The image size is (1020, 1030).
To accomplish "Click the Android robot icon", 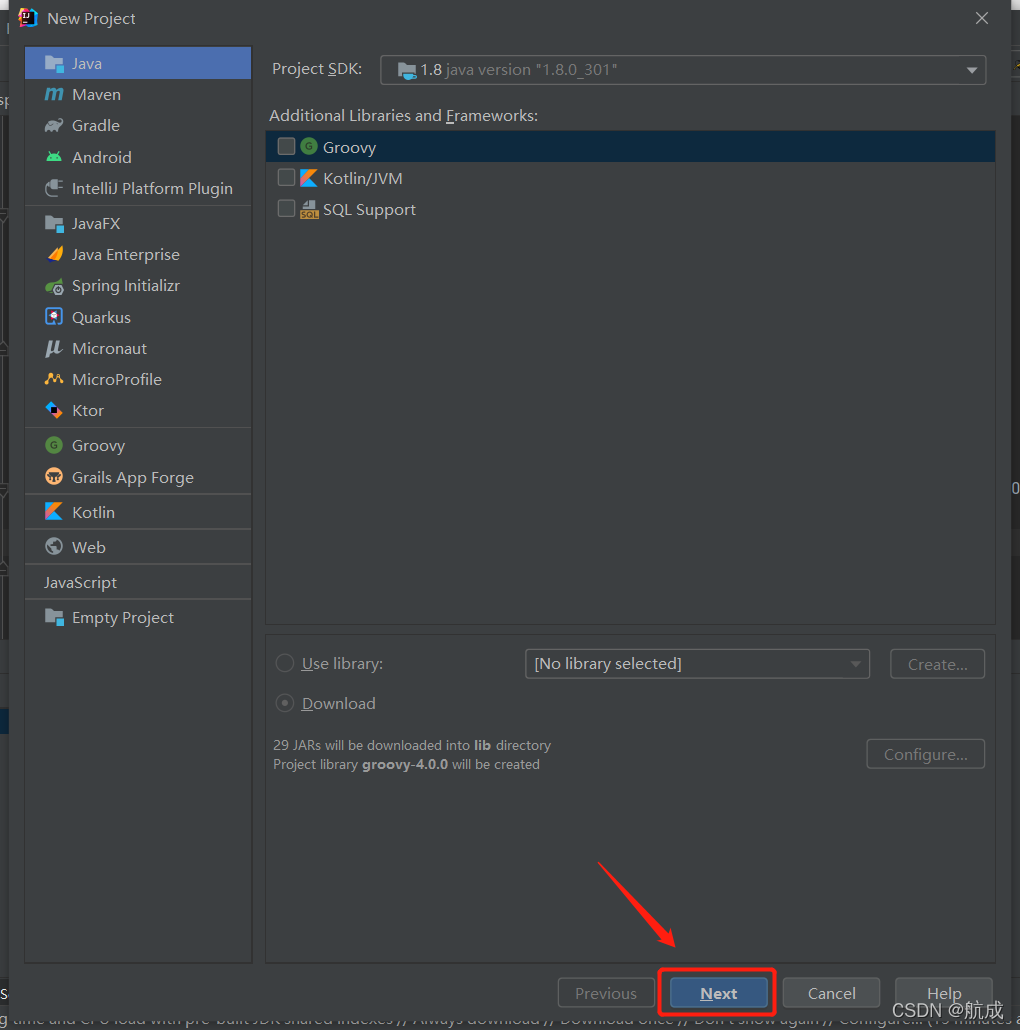I will [x=54, y=156].
